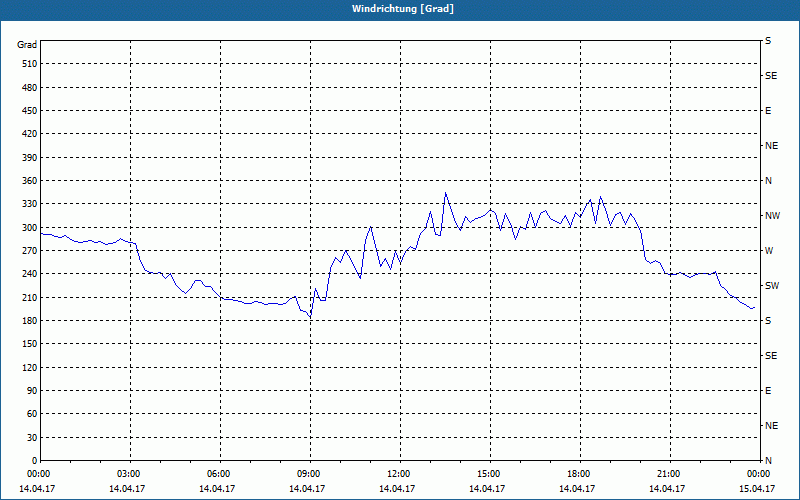Select the 510 y-axis value
The image size is (800, 500).
click(30, 64)
